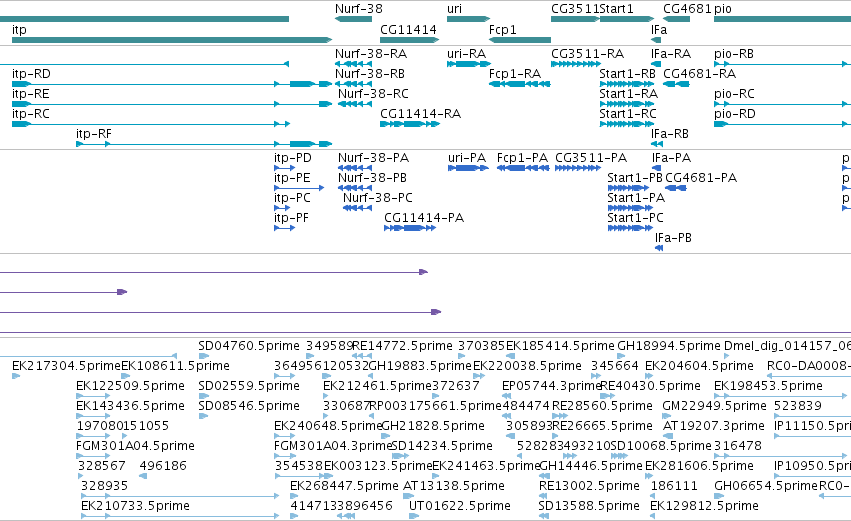Click the Start1-PB protein label

click(x=634, y=178)
